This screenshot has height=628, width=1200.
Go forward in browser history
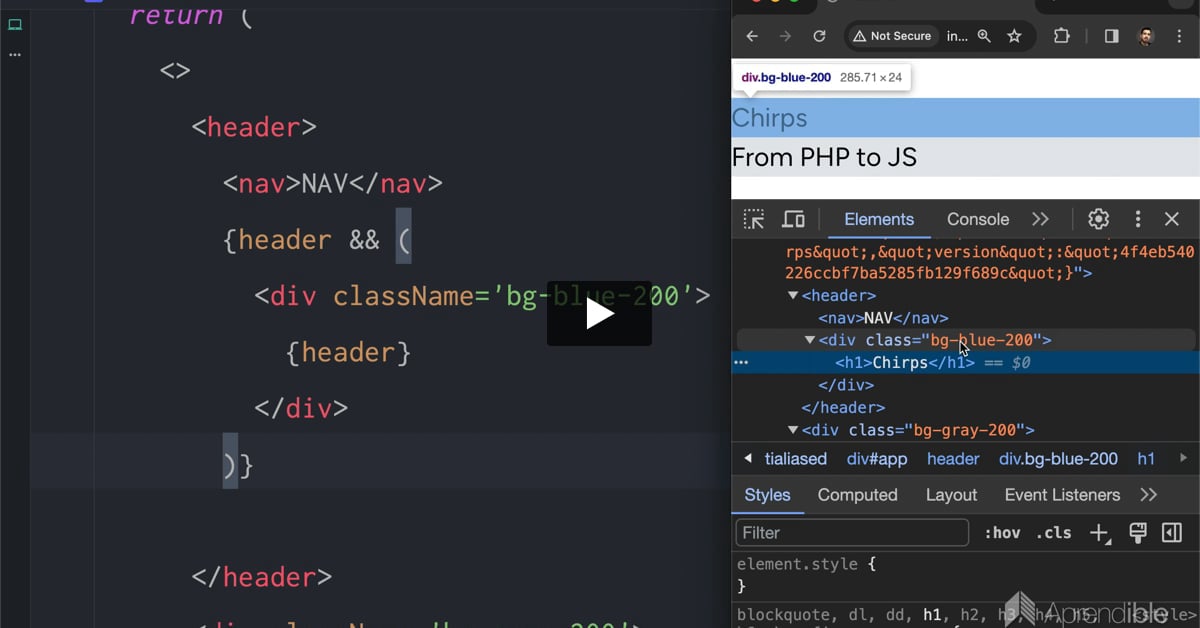point(785,36)
